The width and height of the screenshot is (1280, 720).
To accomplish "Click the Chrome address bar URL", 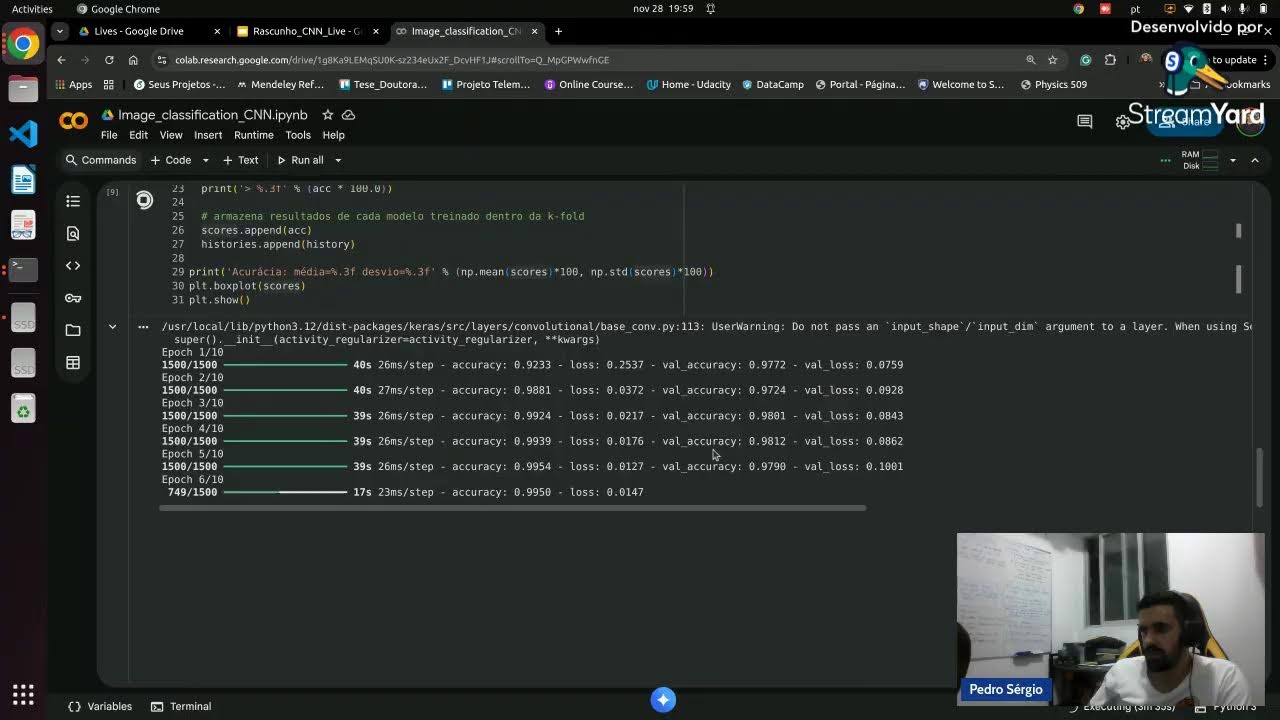I will click(391, 60).
